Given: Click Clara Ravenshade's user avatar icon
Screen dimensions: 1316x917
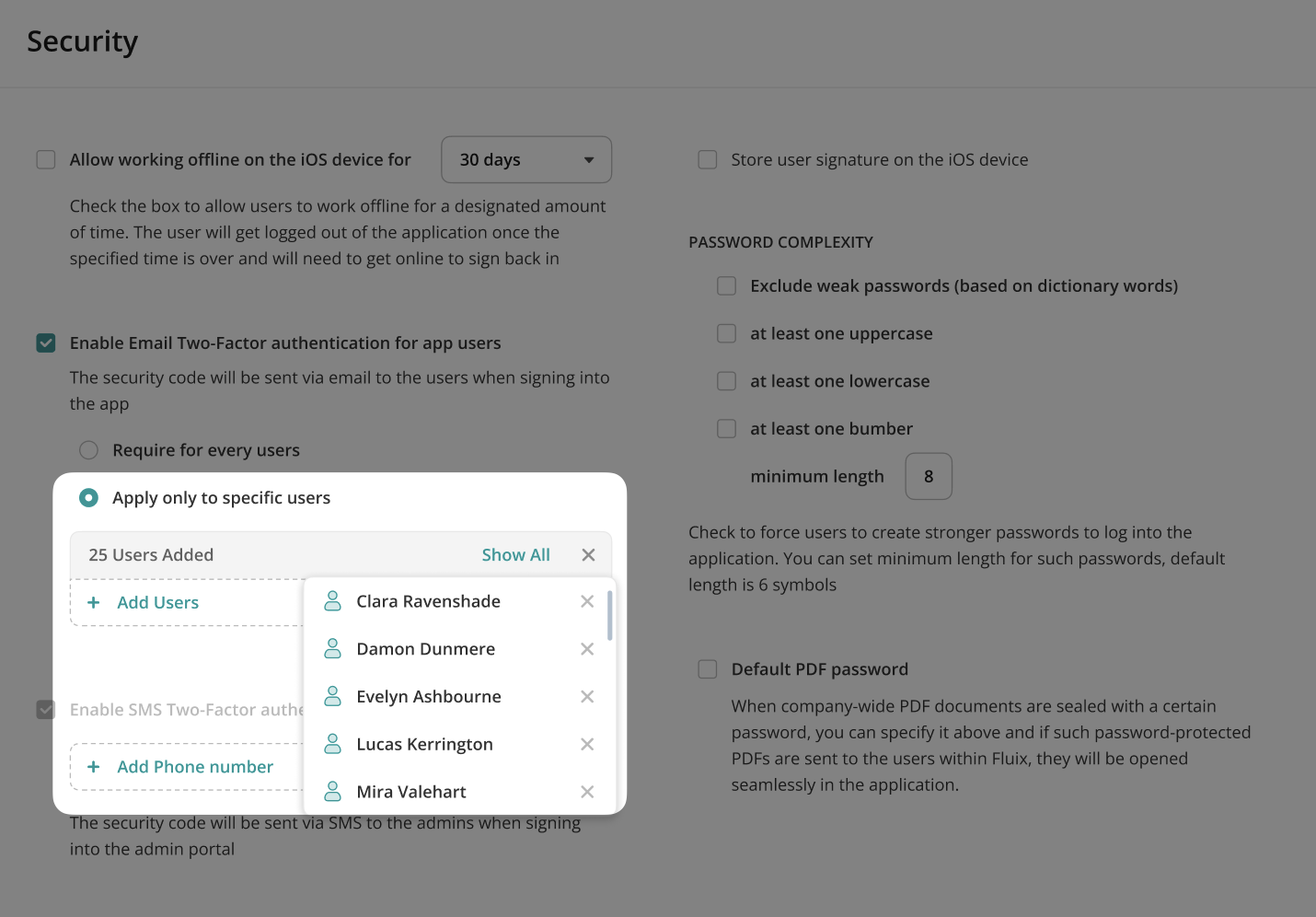Looking at the screenshot, I should tap(333, 601).
